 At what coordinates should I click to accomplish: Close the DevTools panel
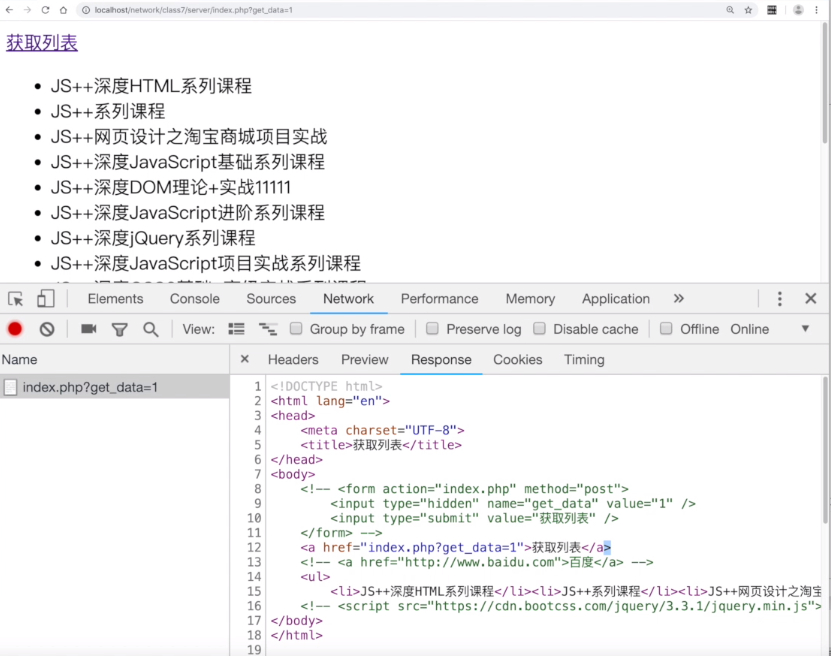click(811, 298)
